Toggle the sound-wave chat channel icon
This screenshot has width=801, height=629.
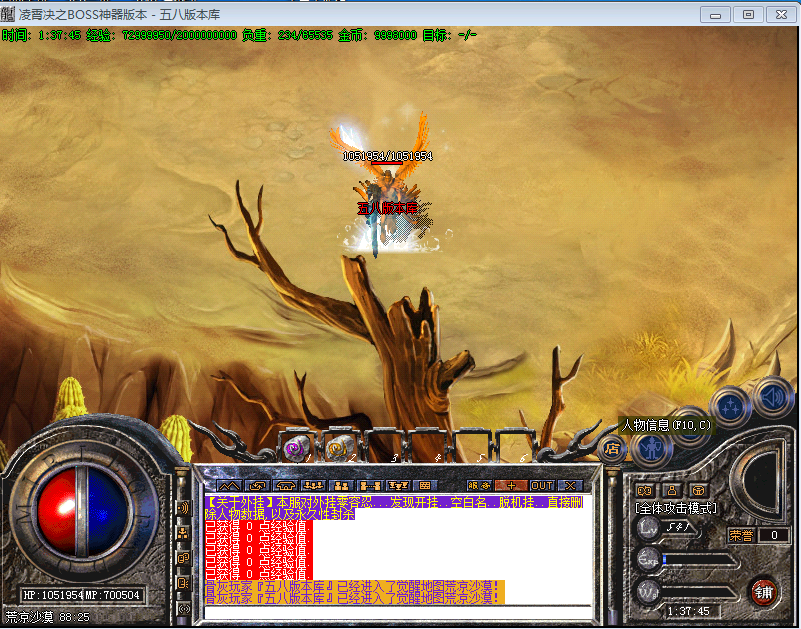tap(183, 508)
